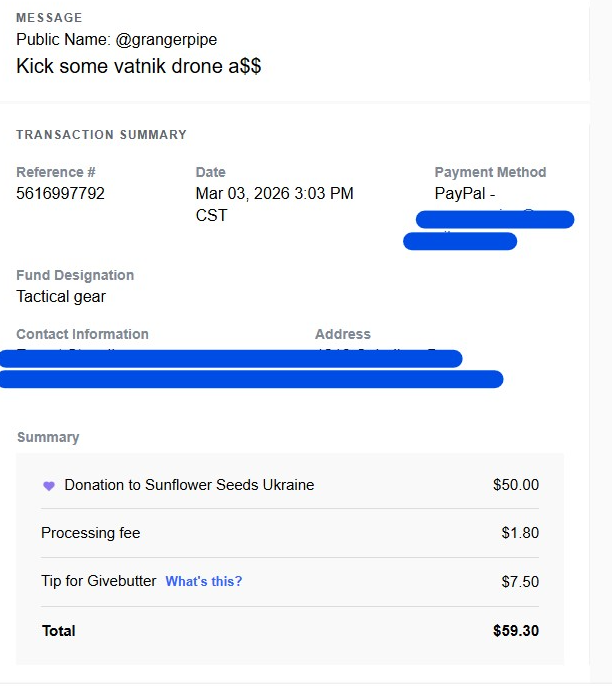Click the "Address" field label
612x686 pixels.
click(x=342, y=334)
